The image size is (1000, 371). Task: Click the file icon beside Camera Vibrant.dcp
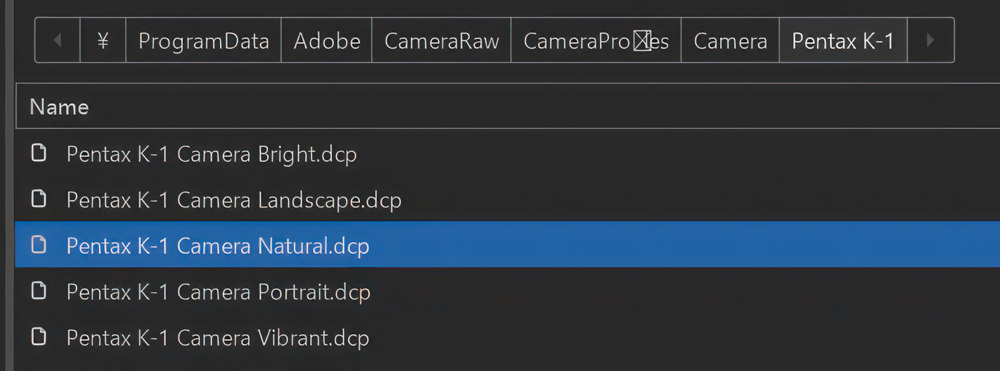40,337
